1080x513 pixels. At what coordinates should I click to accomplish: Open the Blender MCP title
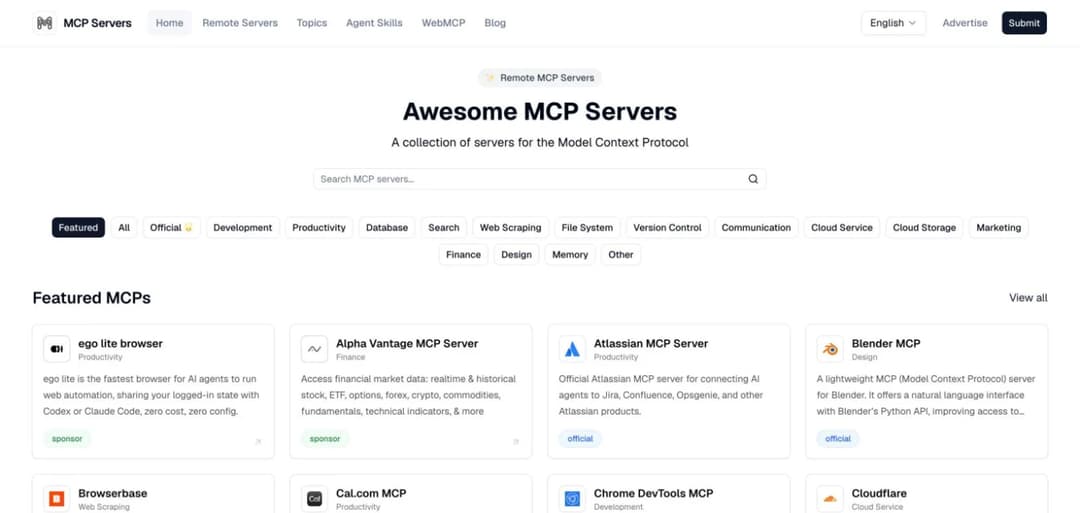[x=886, y=344]
